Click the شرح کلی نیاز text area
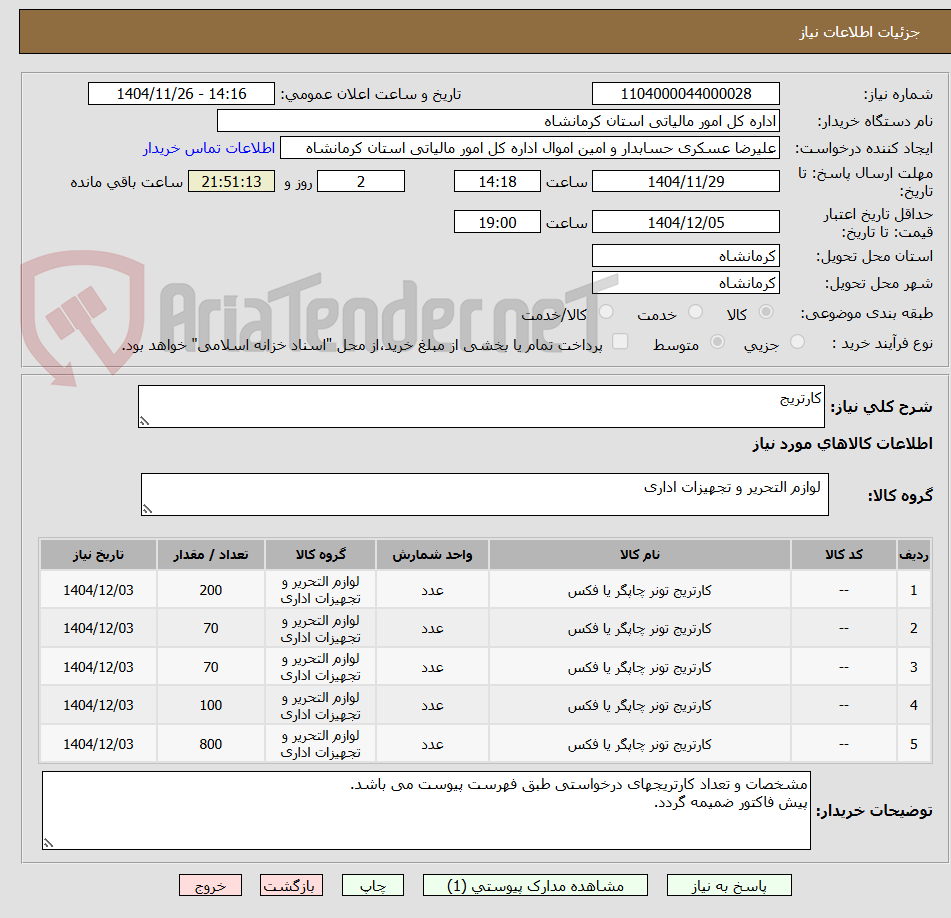Viewport: 951px width, 918px height. [x=481, y=406]
